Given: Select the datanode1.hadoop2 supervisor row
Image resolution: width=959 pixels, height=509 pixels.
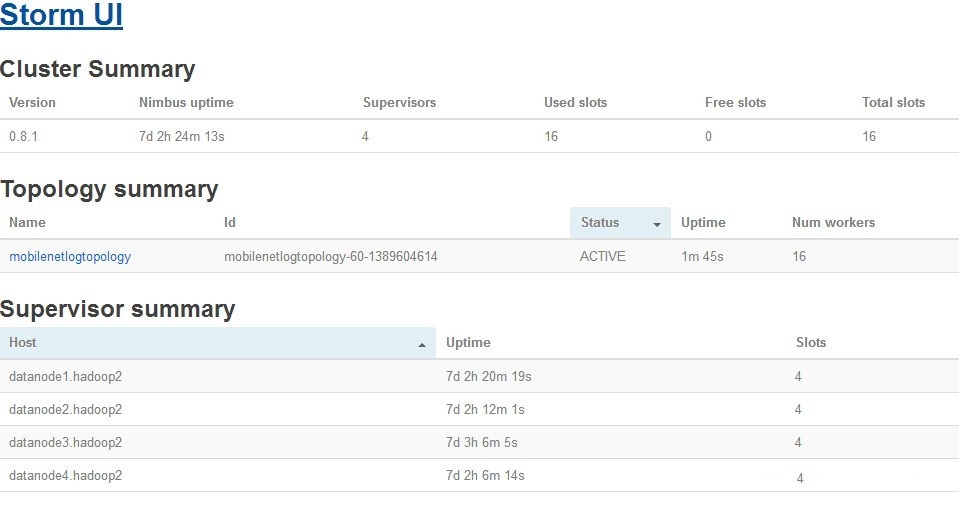Looking at the screenshot, I should [65, 376].
